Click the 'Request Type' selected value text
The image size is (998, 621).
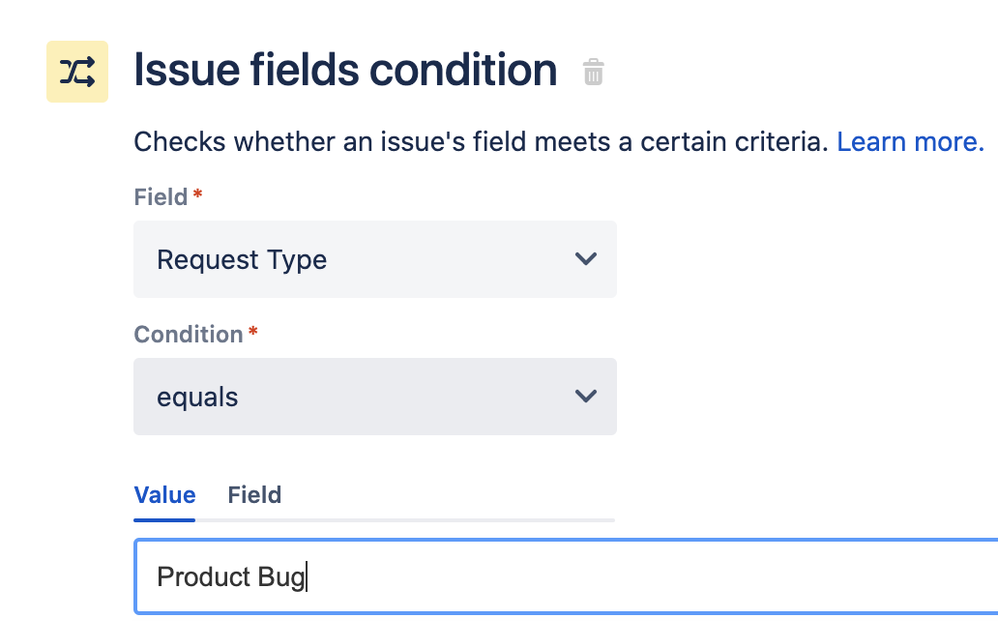242,260
